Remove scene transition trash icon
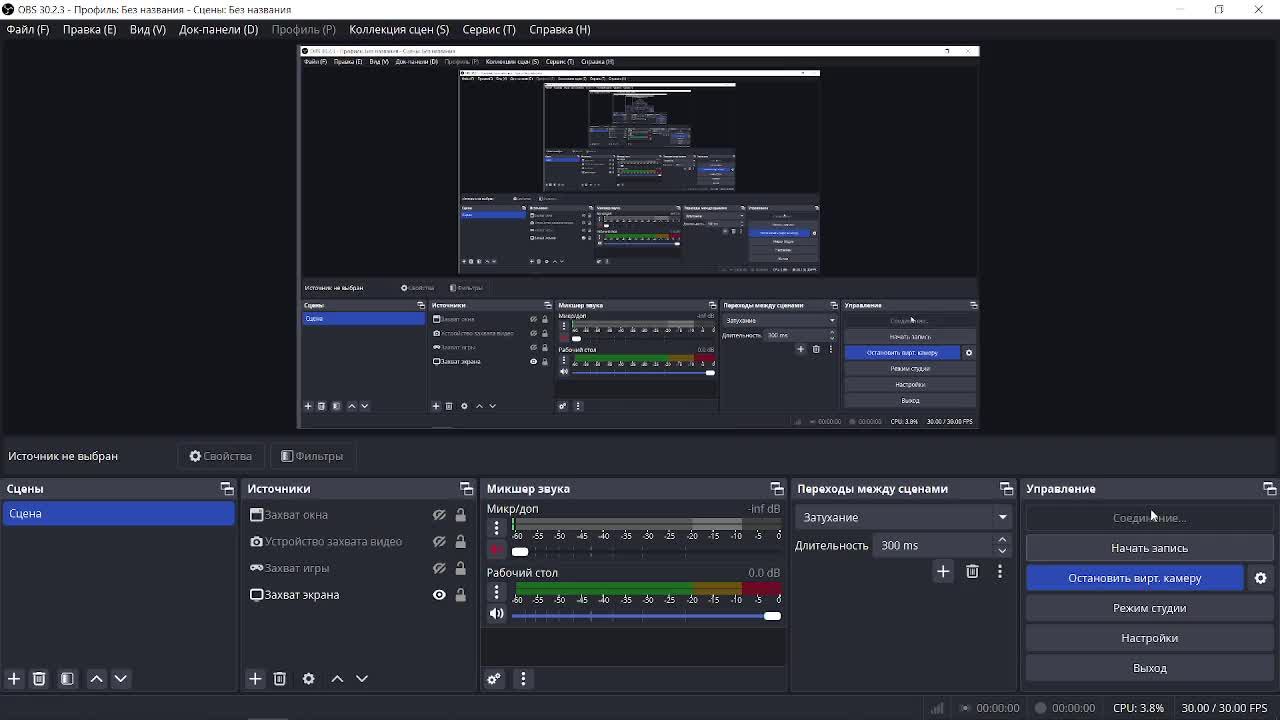 pyautogui.click(x=972, y=571)
